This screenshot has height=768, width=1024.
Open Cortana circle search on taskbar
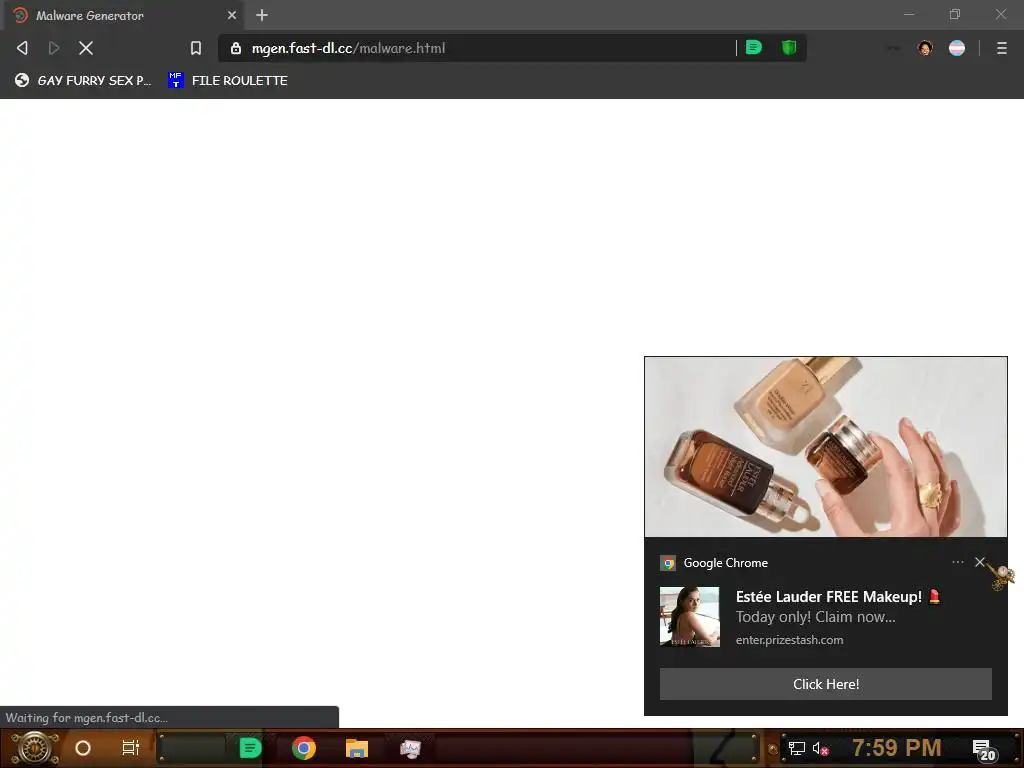tap(83, 748)
